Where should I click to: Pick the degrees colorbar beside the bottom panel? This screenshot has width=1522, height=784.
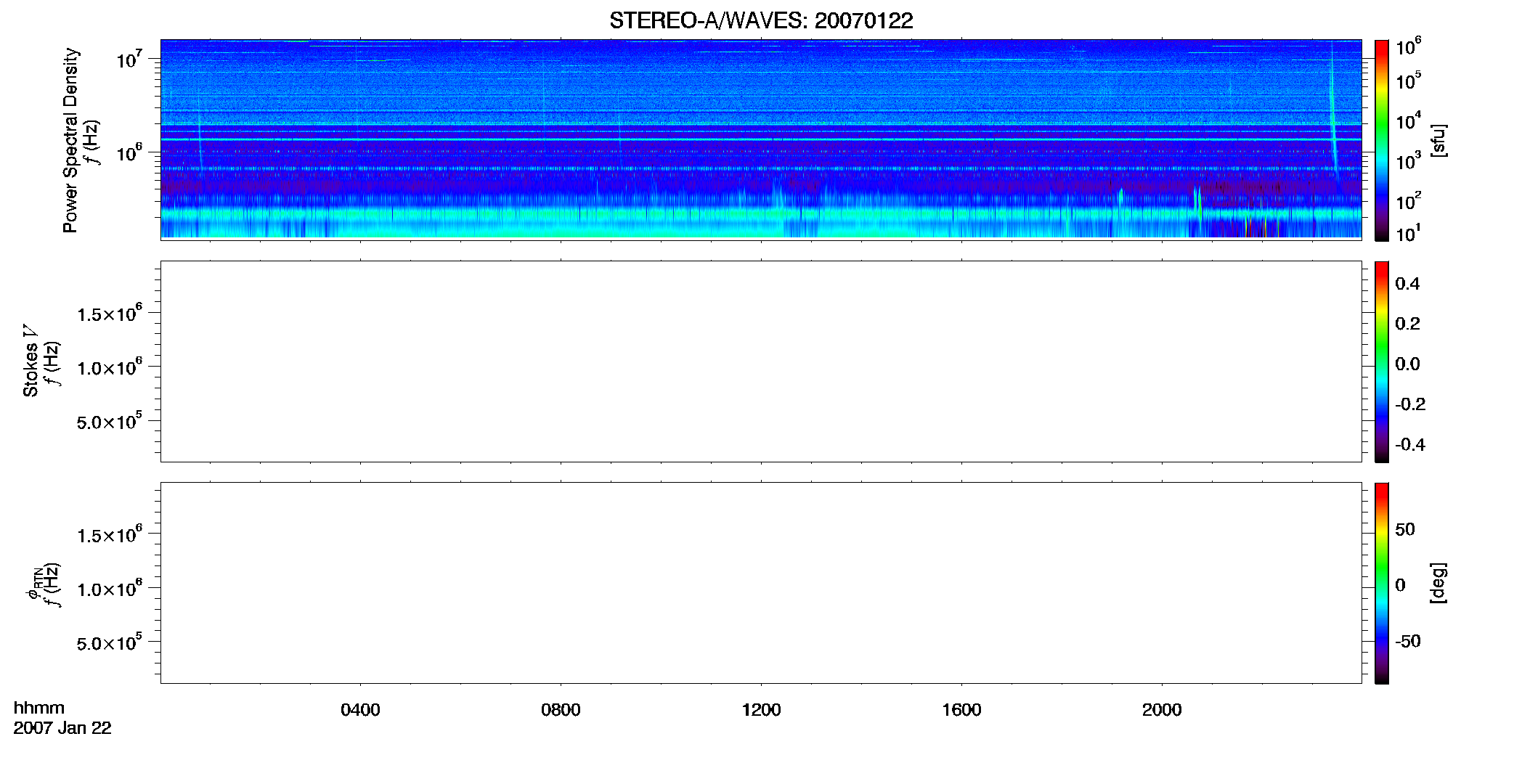[x=1381, y=583]
